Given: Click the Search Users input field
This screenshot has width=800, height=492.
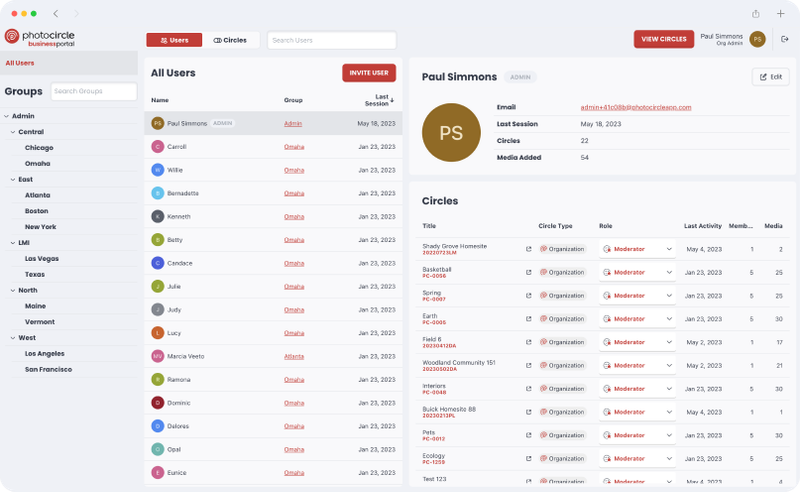Looking at the screenshot, I should click(x=331, y=40).
